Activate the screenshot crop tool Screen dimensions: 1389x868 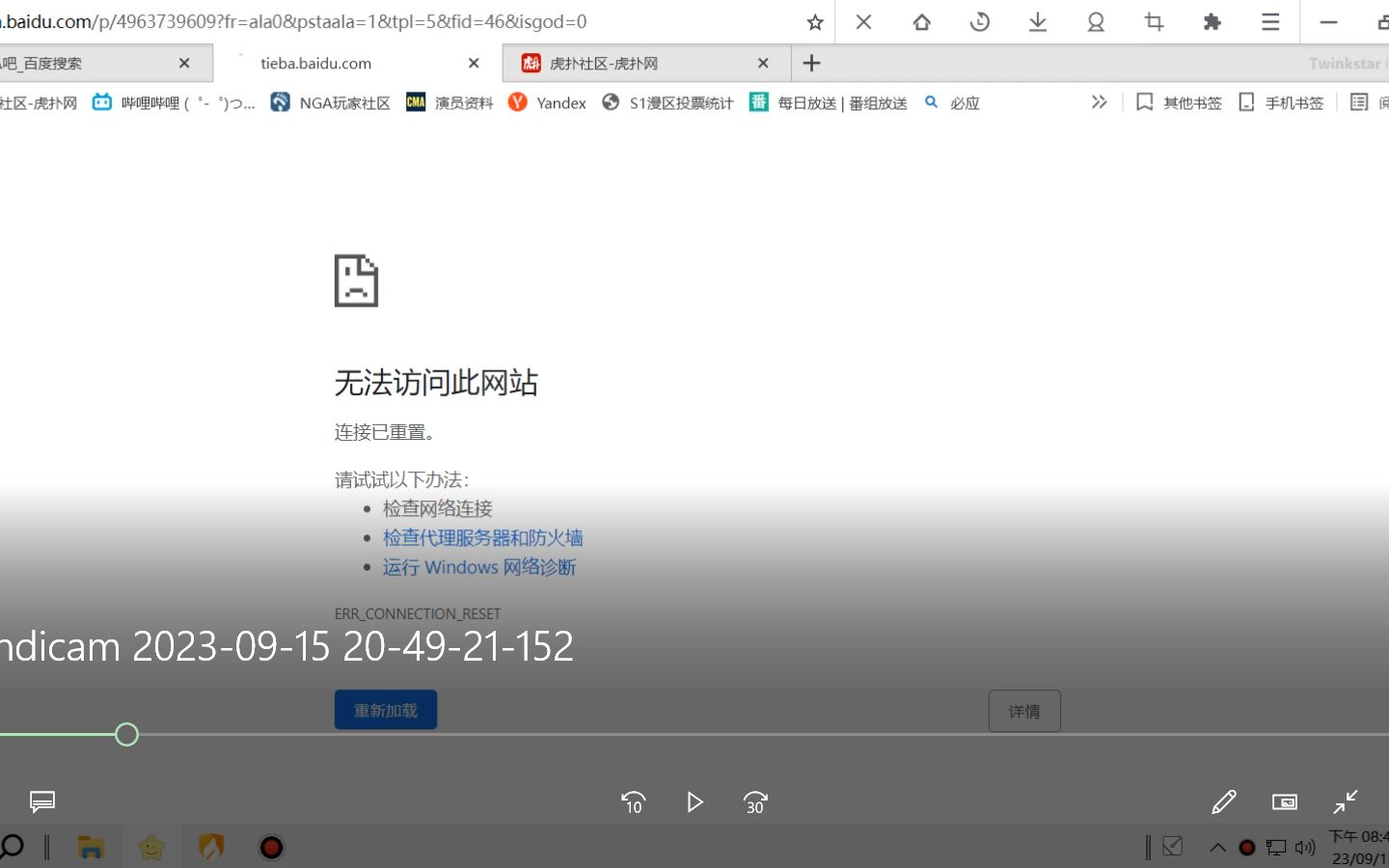click(x=1154, y=21)
